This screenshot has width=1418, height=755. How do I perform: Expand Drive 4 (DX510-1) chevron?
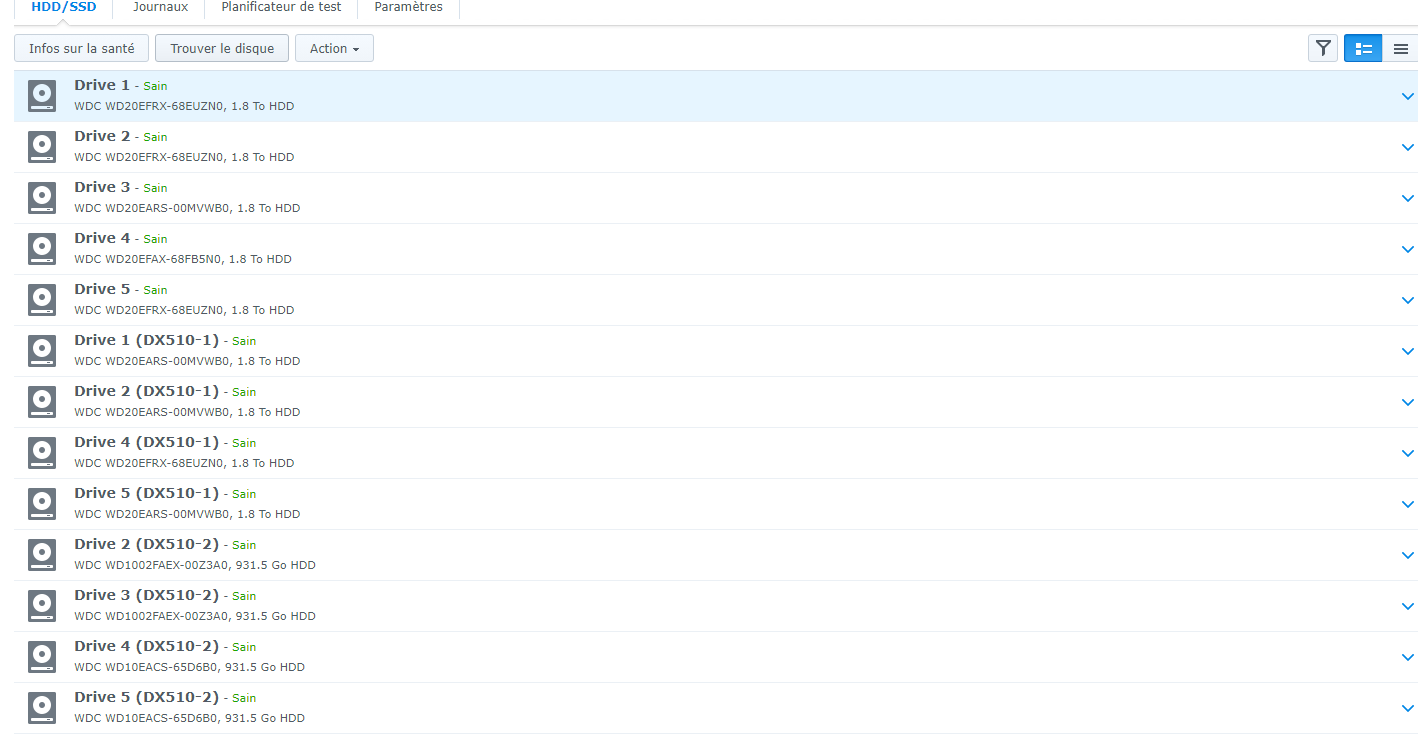[x=1408, y=454]
